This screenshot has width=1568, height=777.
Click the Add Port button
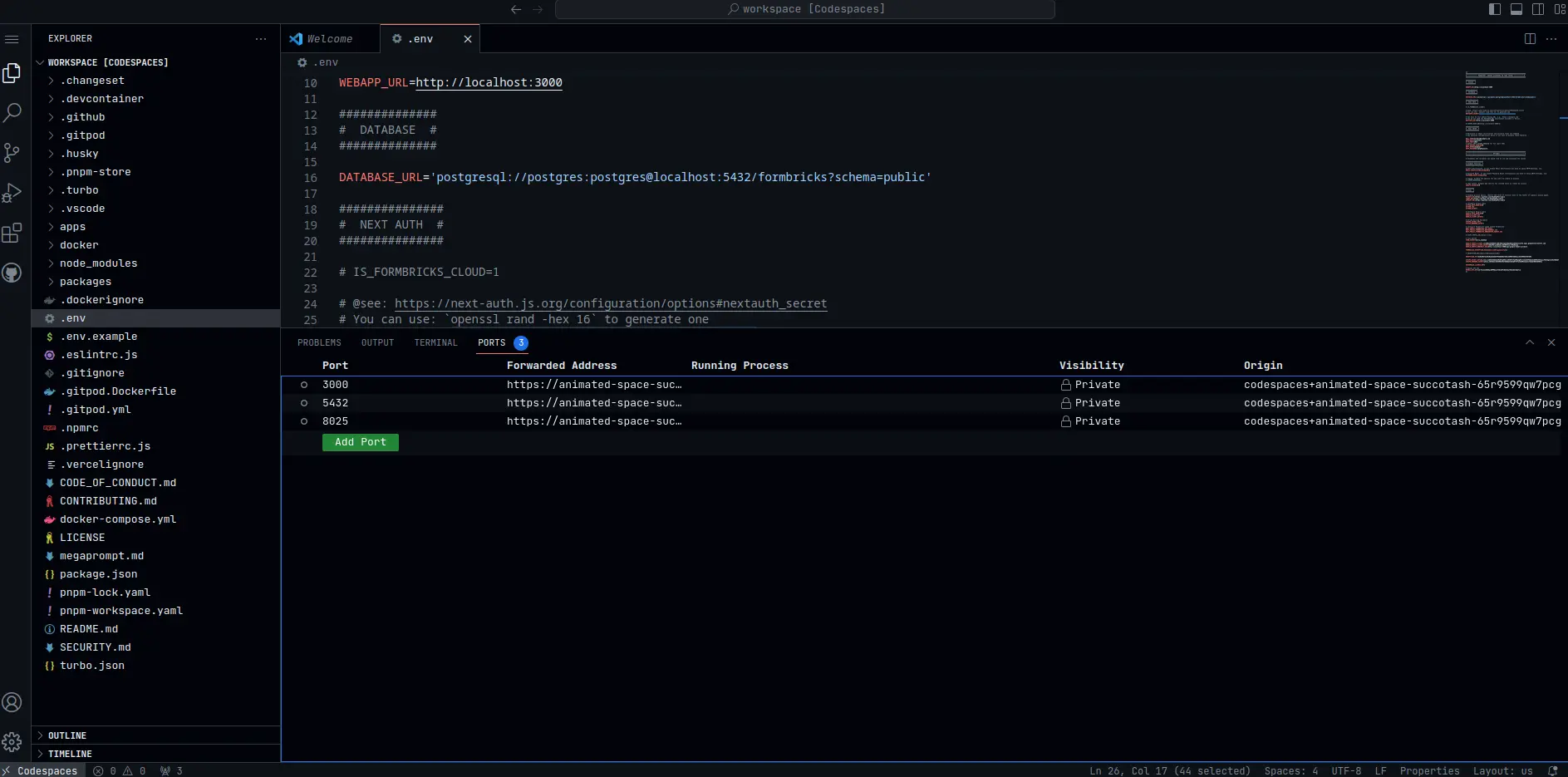pos(361,442)
